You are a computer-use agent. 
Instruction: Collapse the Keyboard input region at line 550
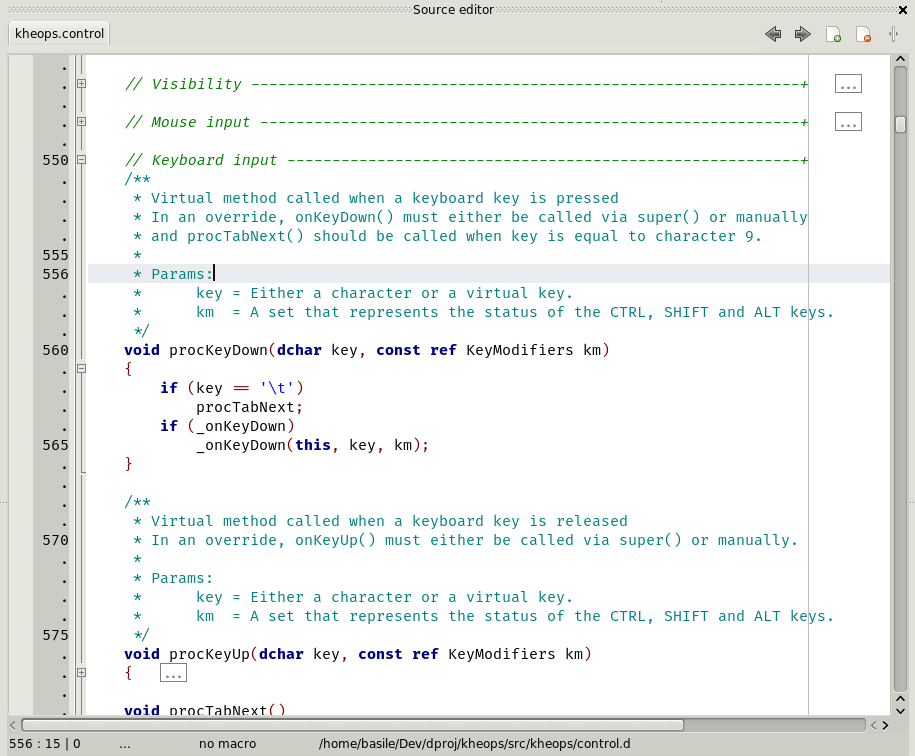82,160
